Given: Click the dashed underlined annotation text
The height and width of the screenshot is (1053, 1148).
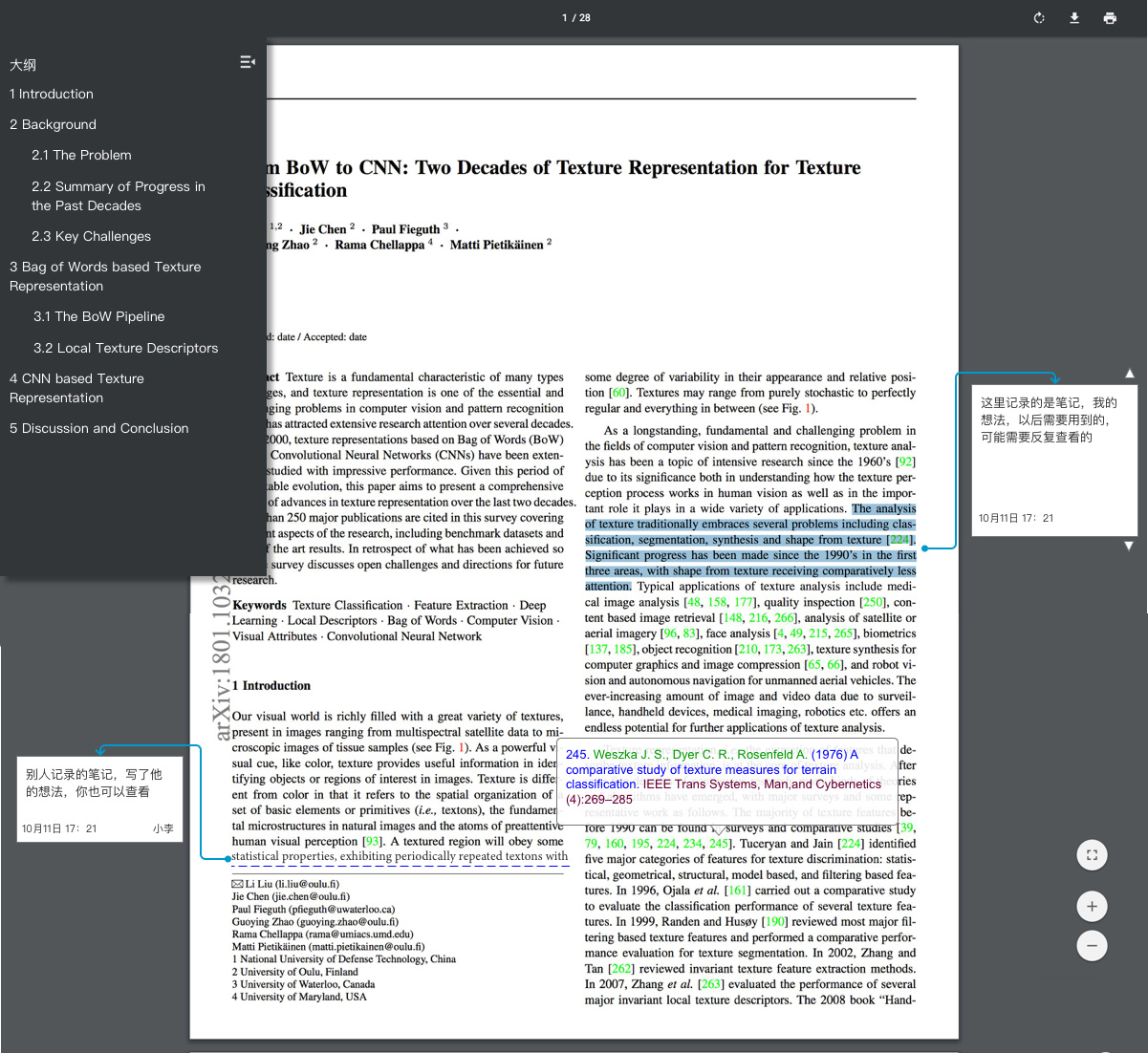Looking at the screenshot, I should click(400, 857).
